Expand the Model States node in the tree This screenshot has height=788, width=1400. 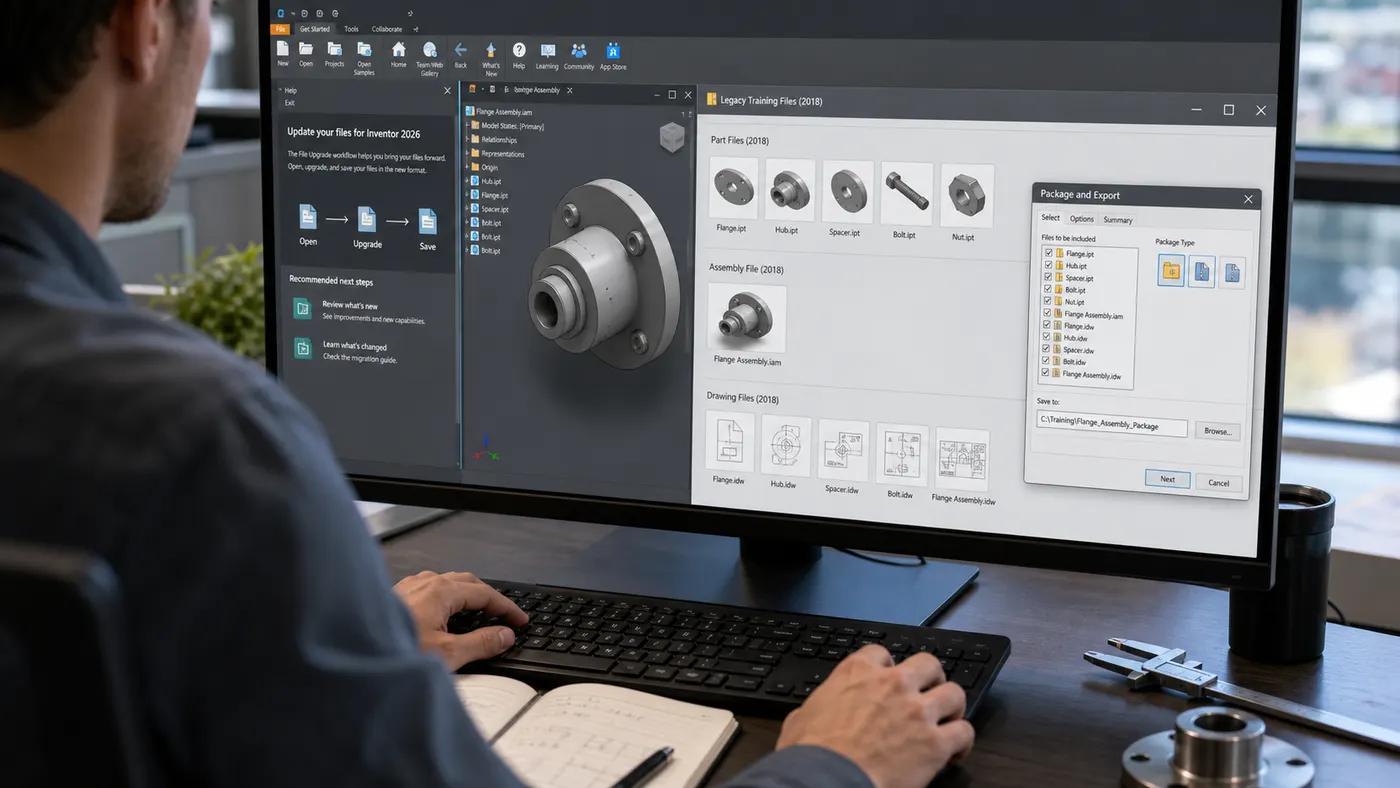pyautogui.click(x=467, y=126)
